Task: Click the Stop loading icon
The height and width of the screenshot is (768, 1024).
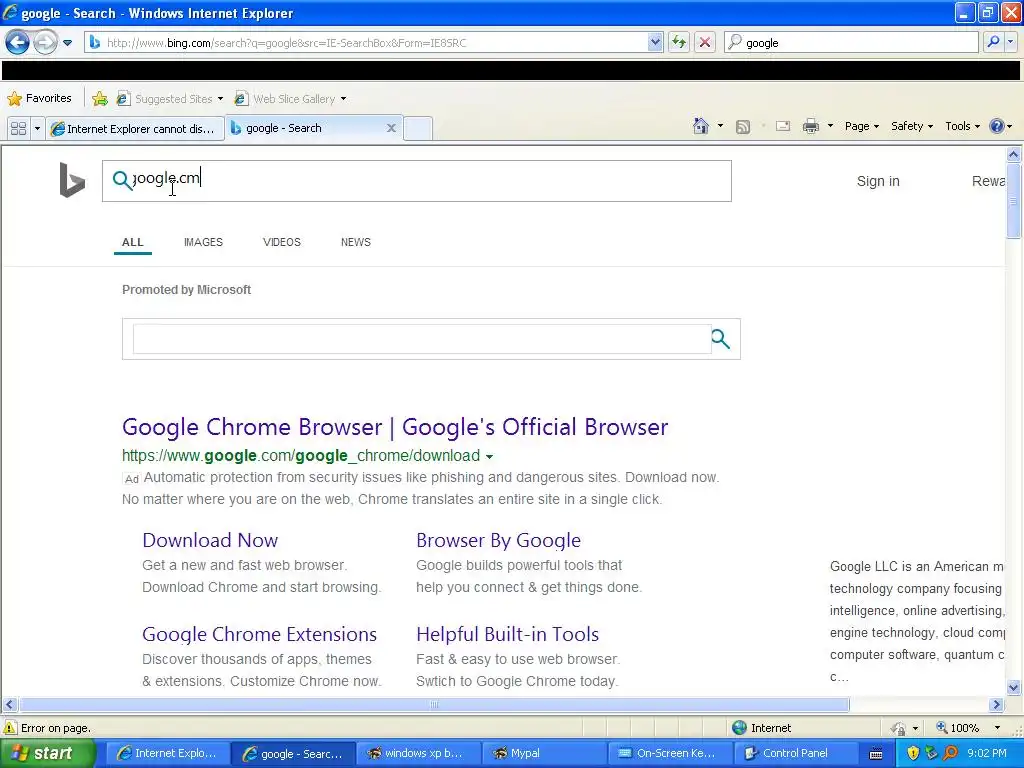Action: 705,42
